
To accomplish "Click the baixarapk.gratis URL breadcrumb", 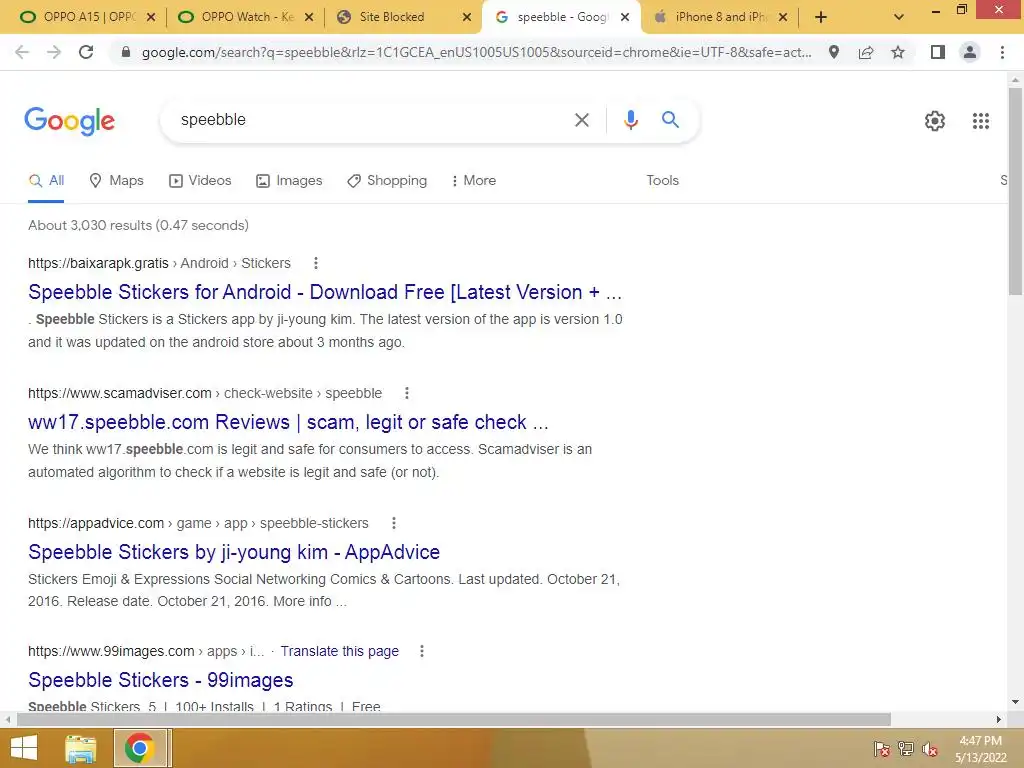I will (159, 263).
